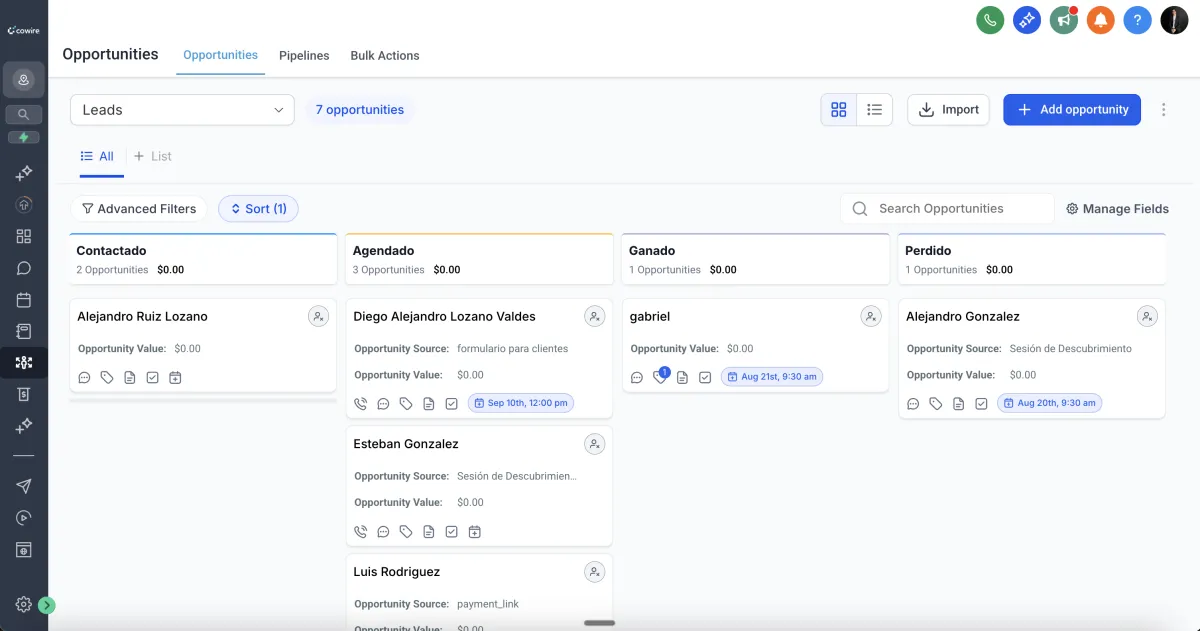
Task: Click the sidebar search icon
Action: (x=24, y=114)
